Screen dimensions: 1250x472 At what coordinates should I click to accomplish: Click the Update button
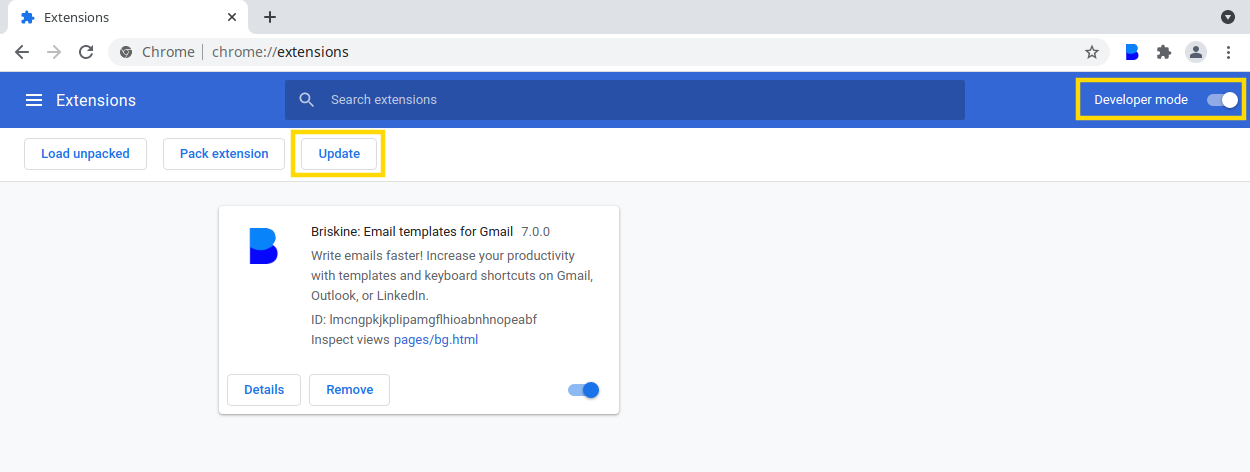point(339,154)
